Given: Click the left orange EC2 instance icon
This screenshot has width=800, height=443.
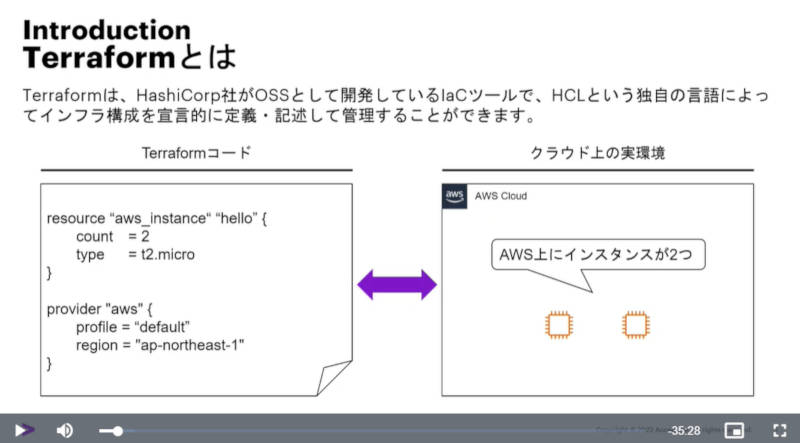Looking at the screenshot, I should pyautogui.click(x=559, y=325).
